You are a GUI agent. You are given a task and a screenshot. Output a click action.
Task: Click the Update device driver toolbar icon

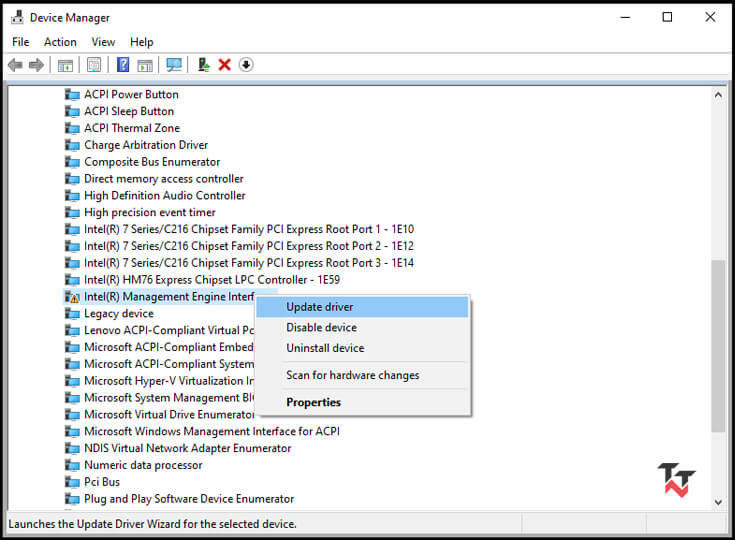(x=204, y=65)
